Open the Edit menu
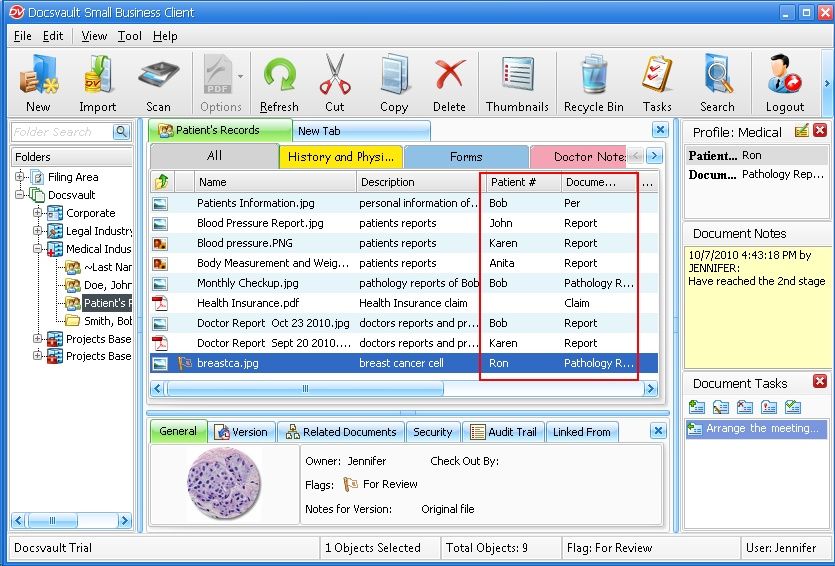Screen dimensions: 835x566 point(53,36)
